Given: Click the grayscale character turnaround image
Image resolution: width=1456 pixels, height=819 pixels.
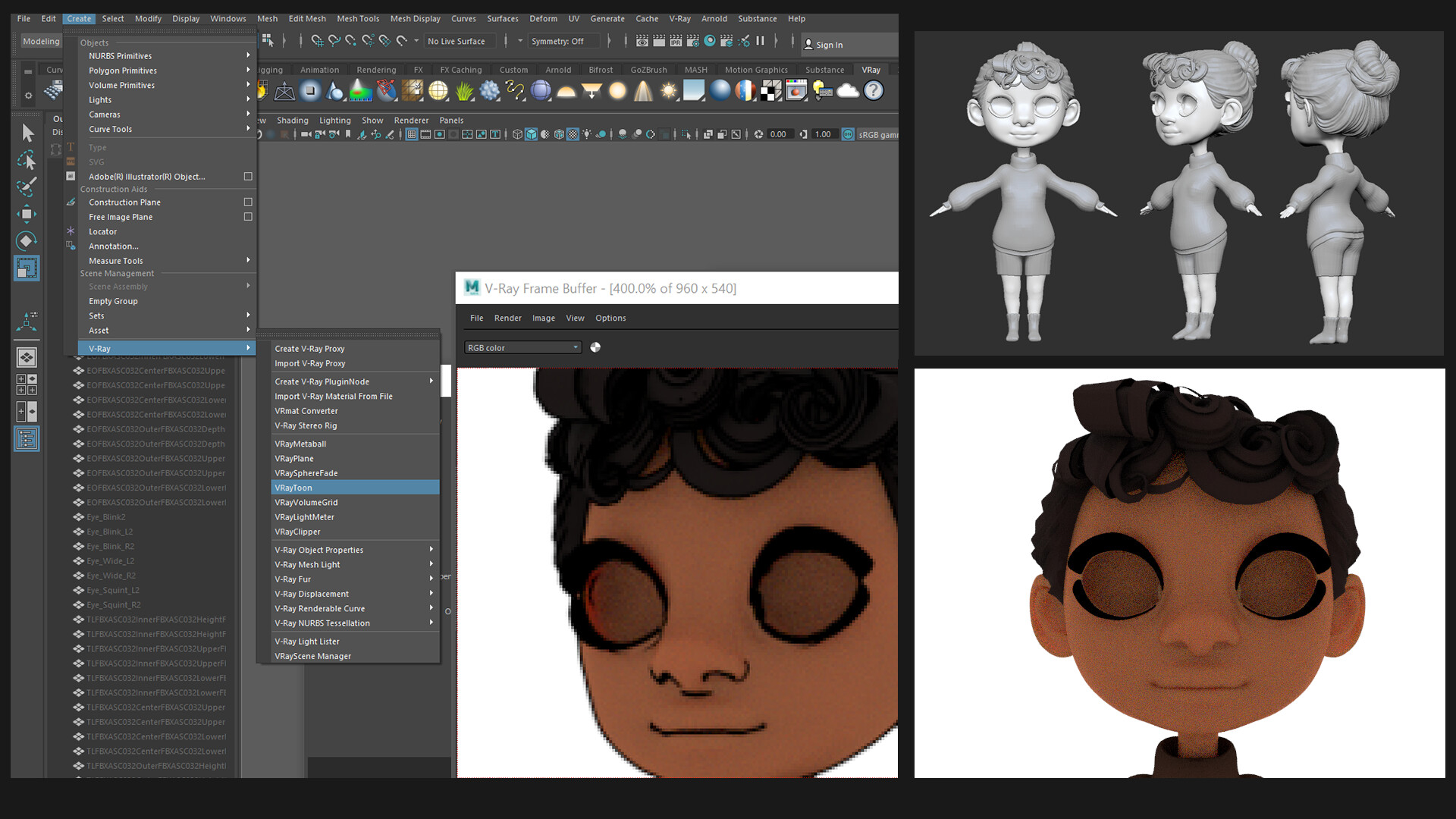Looking at the screenshot, I should [x=1179, y=193].
